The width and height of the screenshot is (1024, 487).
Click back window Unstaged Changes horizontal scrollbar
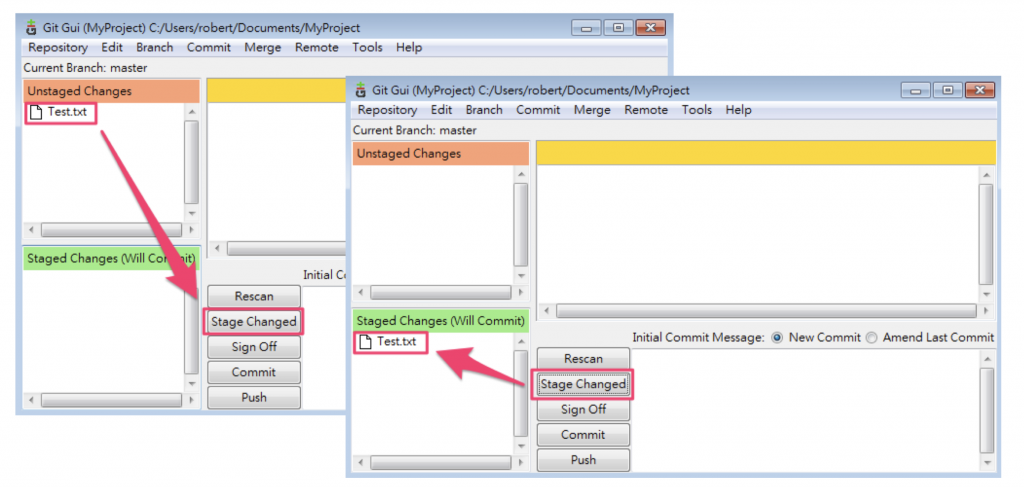tap(111, 230)
